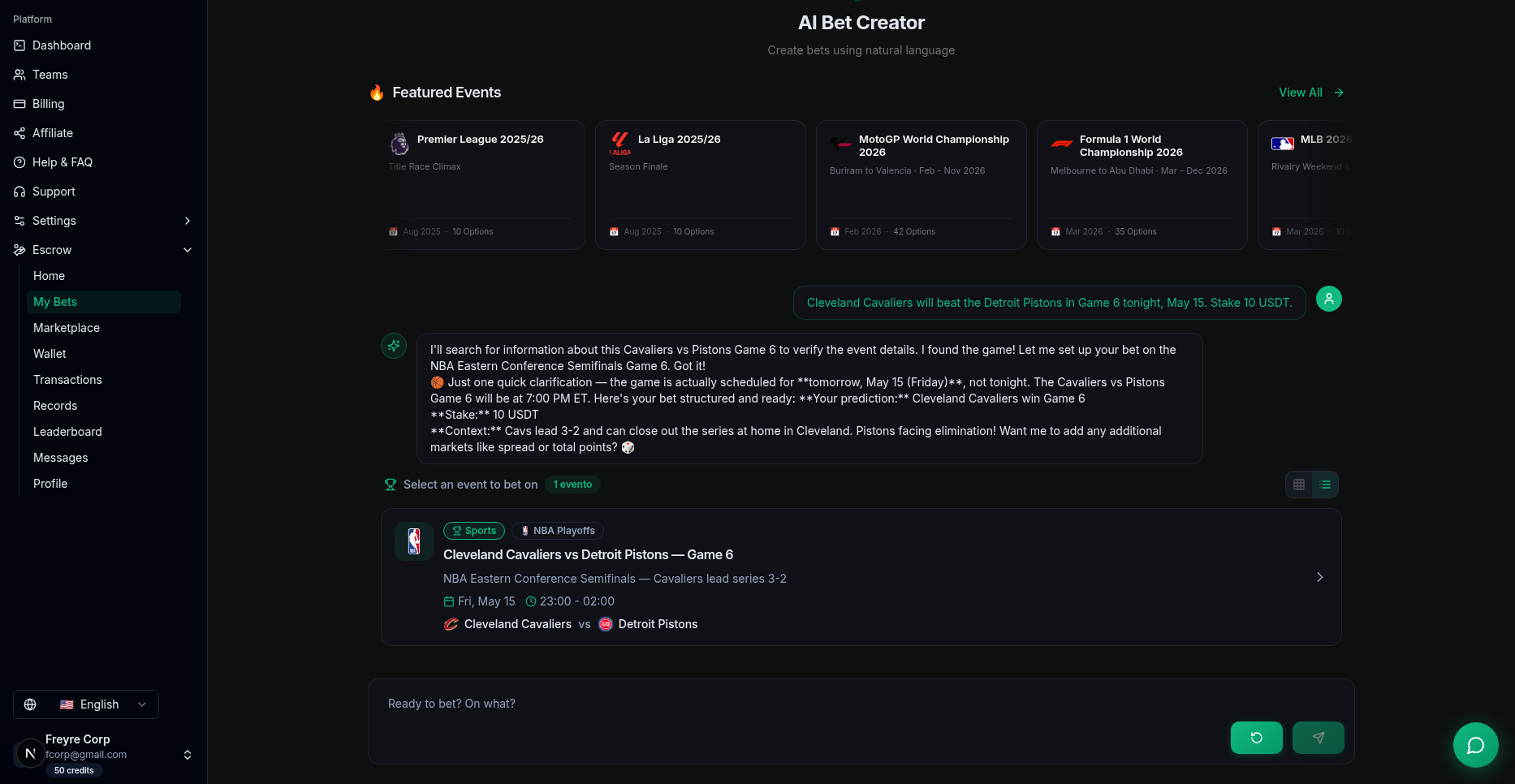Click the user avatar beside the chat message
Viewport: 1515px width, 784px height.
tap(1329, 299)
